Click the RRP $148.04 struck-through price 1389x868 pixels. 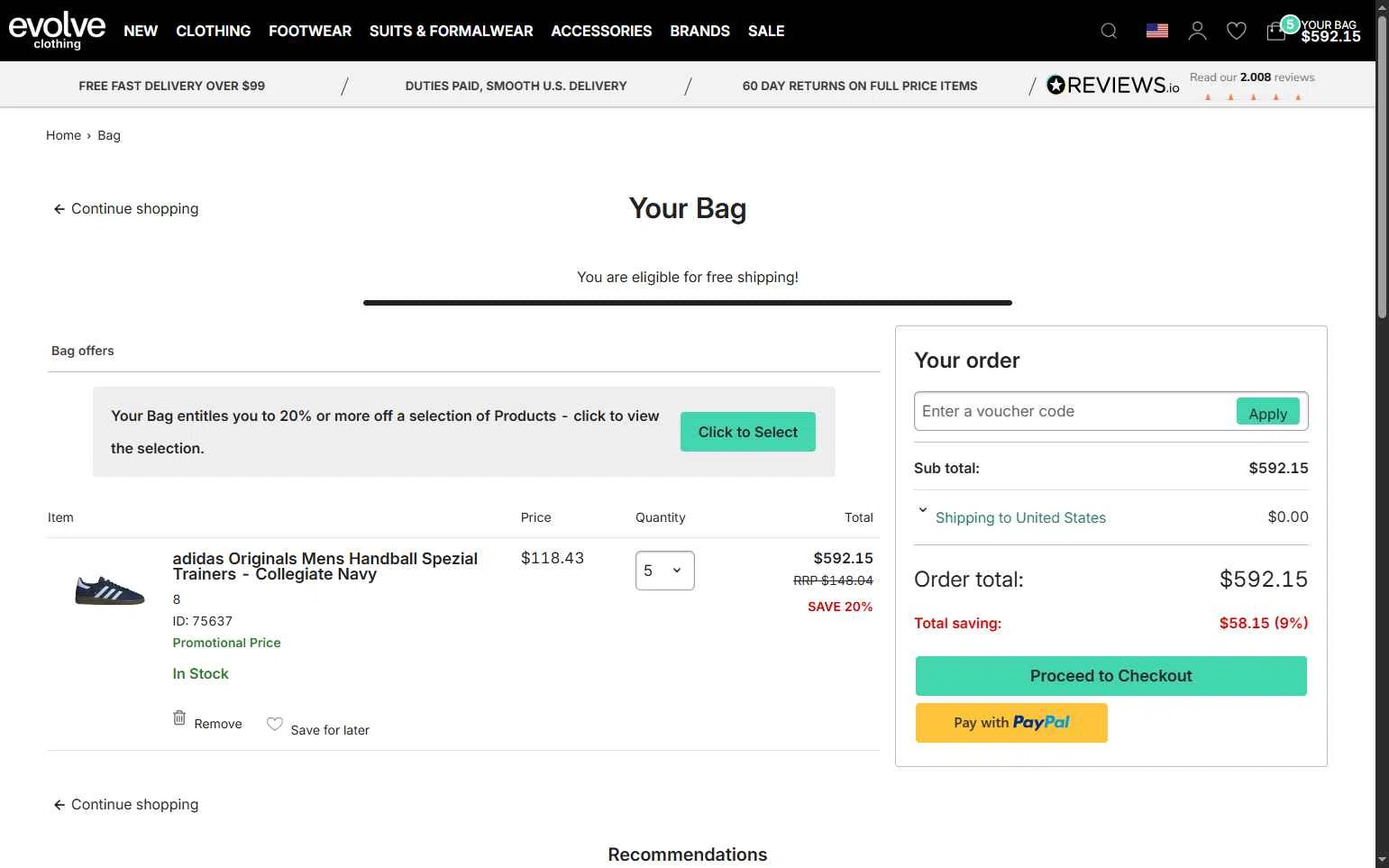(x=833, y=580)
